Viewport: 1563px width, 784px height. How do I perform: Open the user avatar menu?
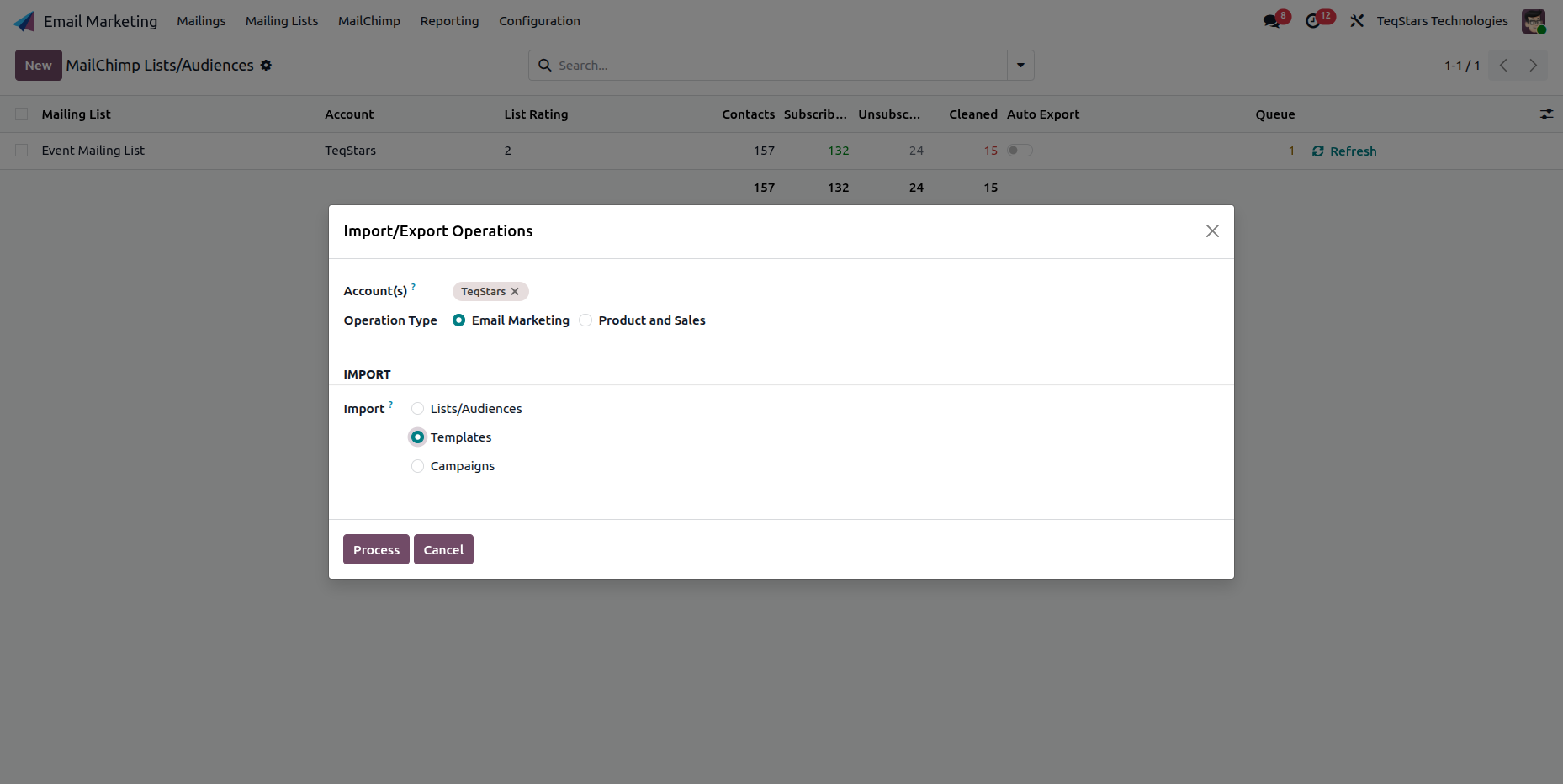point(1534,21)
